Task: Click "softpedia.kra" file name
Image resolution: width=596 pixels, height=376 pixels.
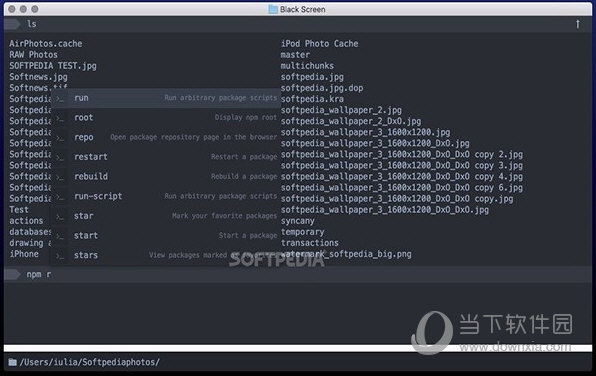Action: tap(312, 99)
